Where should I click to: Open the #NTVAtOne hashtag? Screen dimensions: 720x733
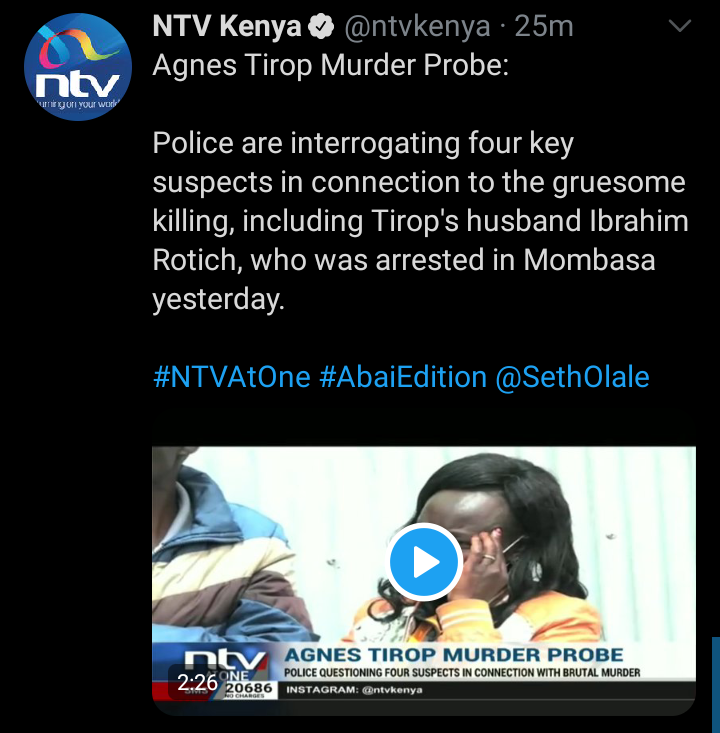point(232,377)
